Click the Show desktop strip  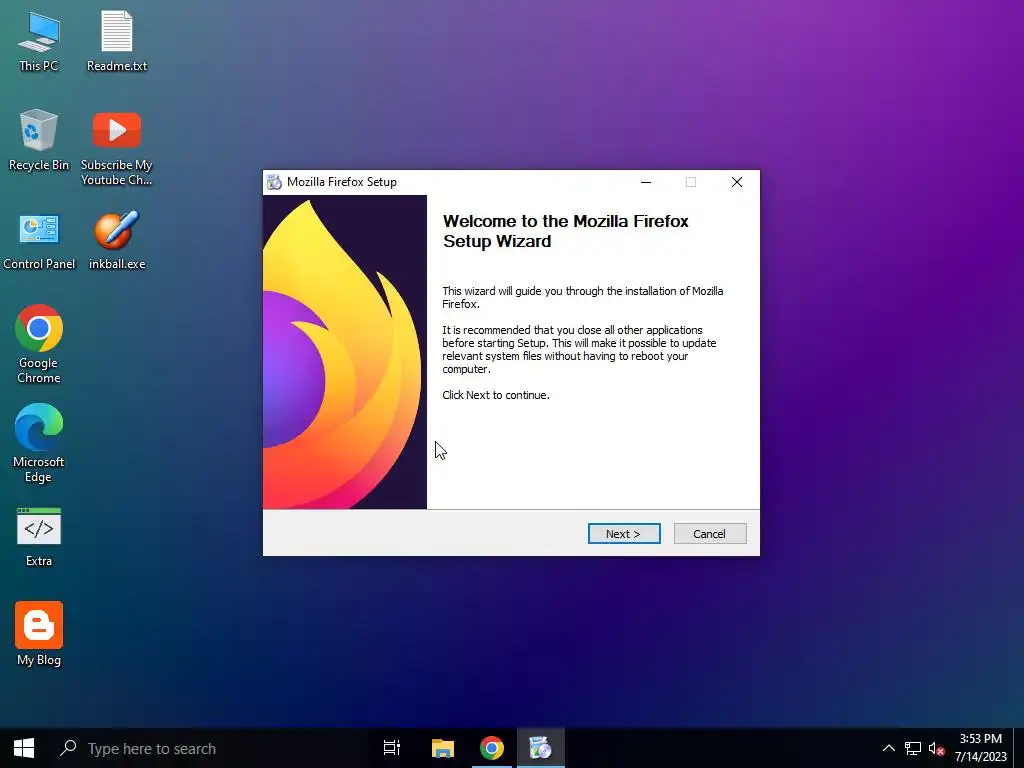(1019, 748)
